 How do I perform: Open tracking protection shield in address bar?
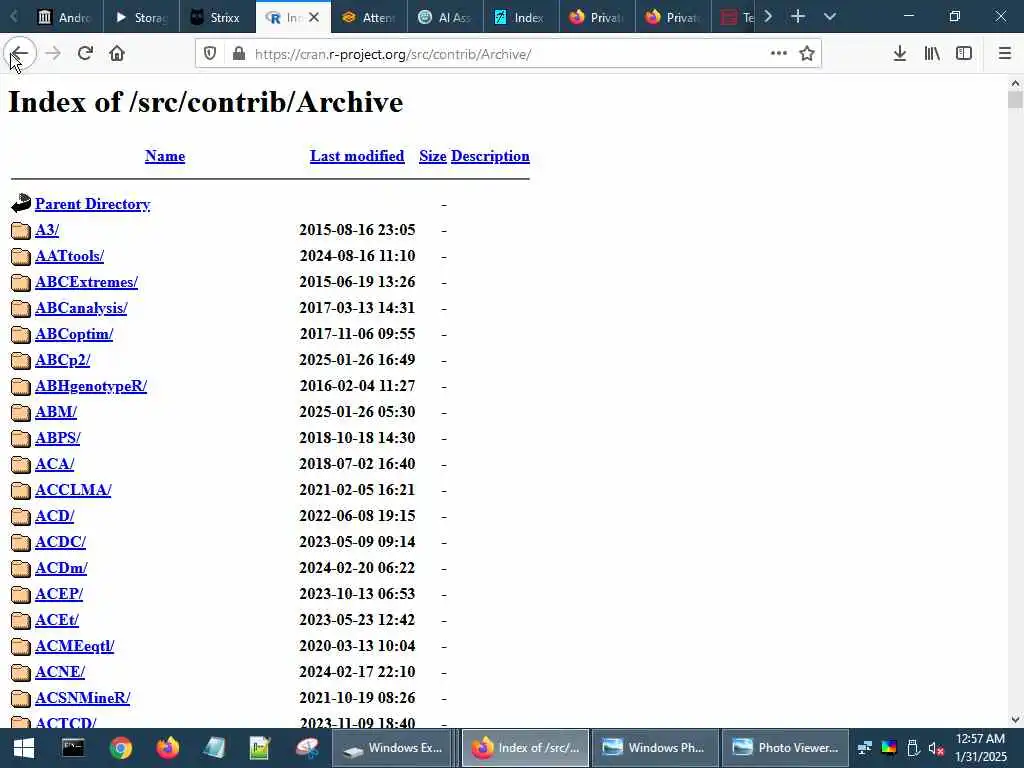pyautogui.click(x=210, y=54)
